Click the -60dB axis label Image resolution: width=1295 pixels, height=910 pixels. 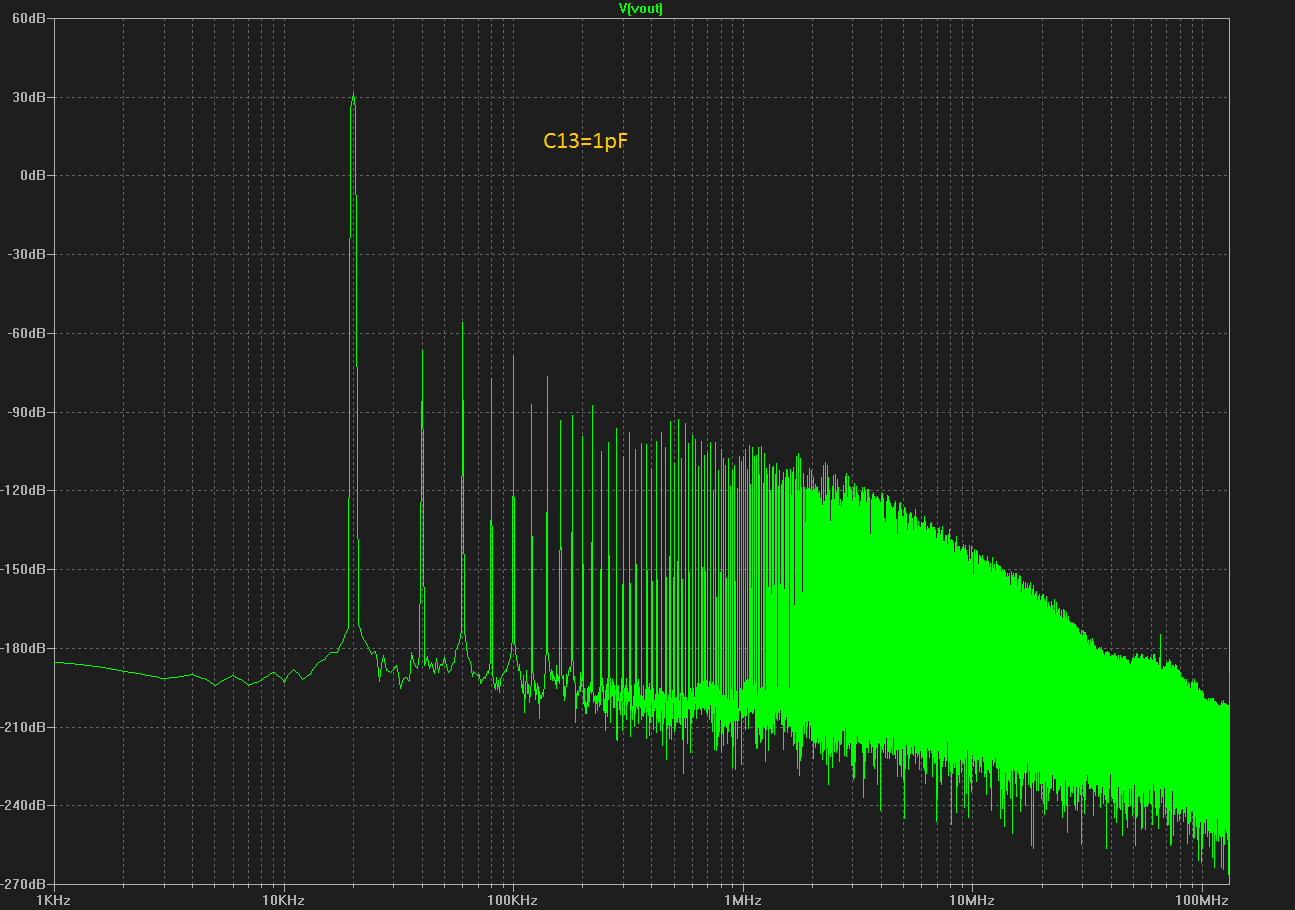pyautogui.click(x=27, y=333)
